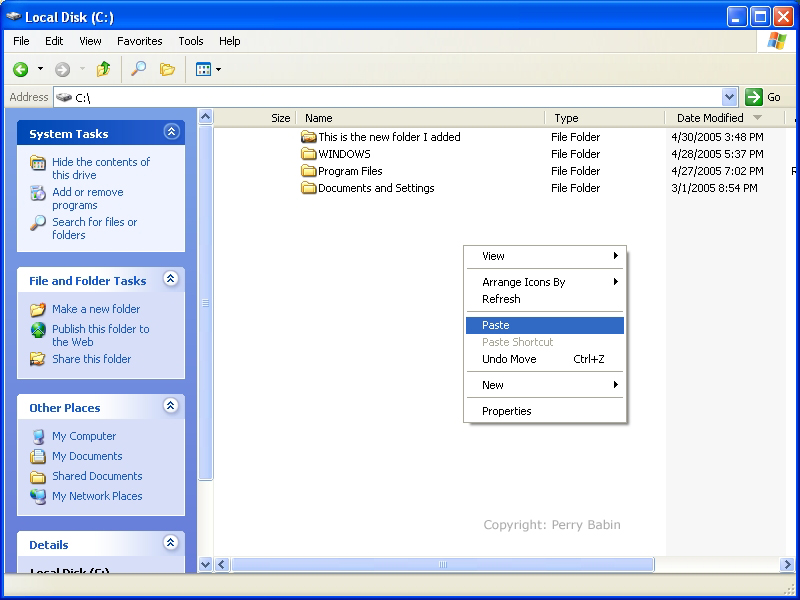Click the My Computer icon
Viewport: 800px width, 600px height.
[38, 437]
